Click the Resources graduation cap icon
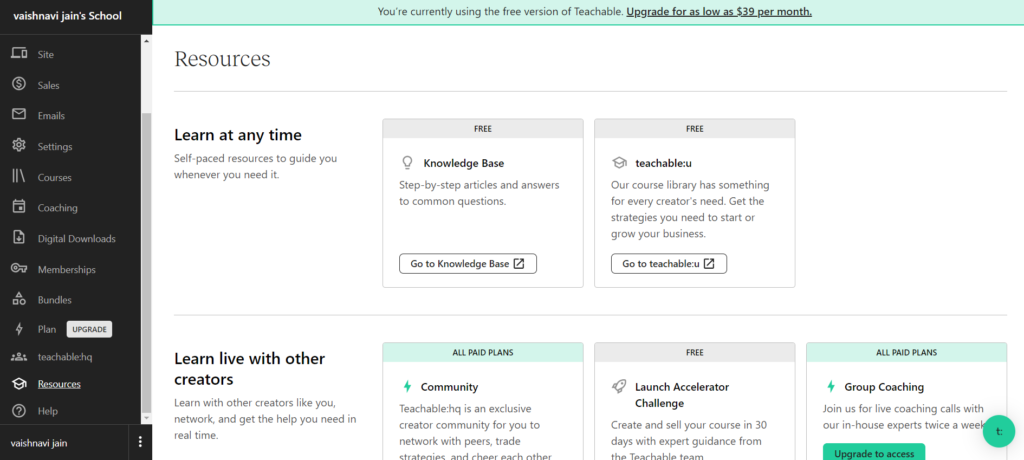 click(x=19, y=384)
